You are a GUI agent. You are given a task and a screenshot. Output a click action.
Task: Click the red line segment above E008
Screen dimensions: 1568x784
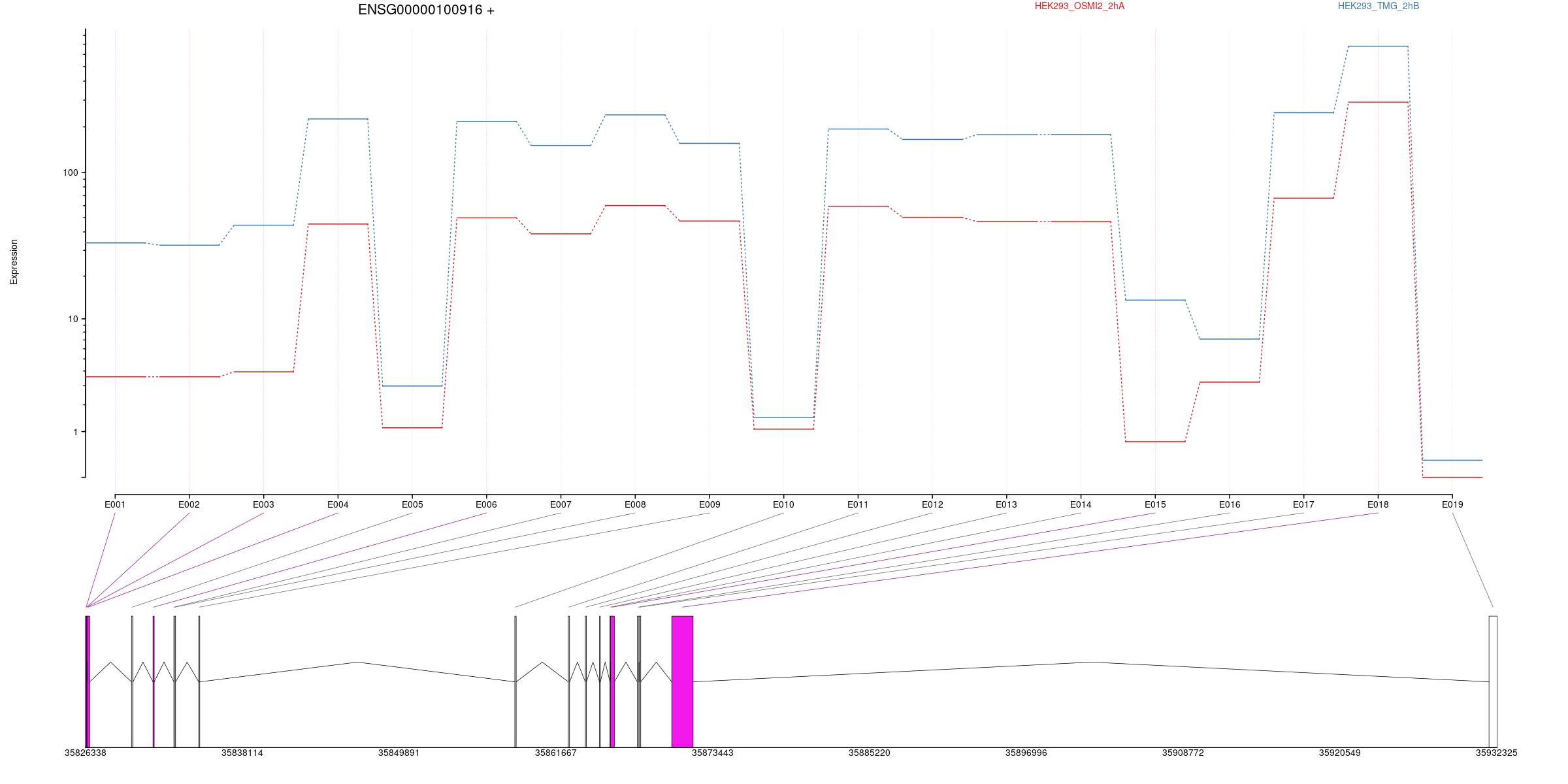(635, 206)
